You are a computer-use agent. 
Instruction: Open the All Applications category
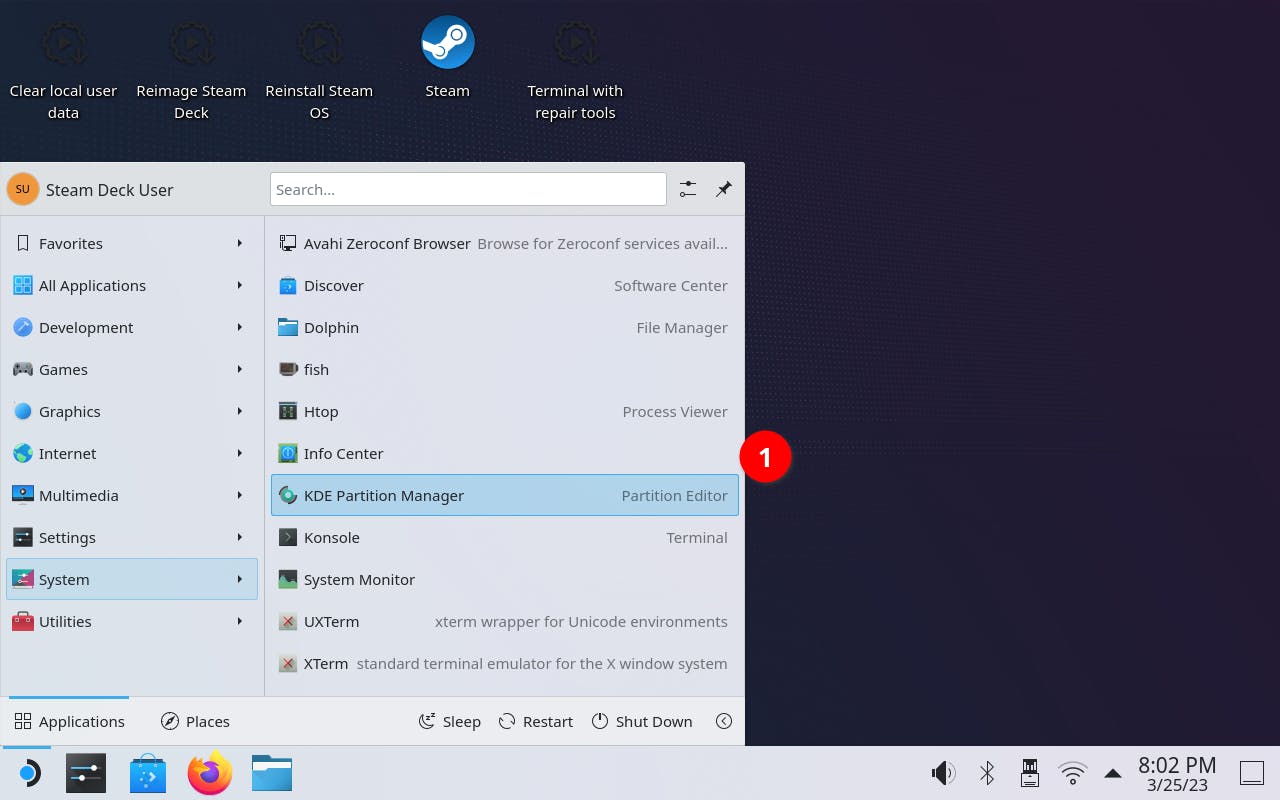coord(132,285)
